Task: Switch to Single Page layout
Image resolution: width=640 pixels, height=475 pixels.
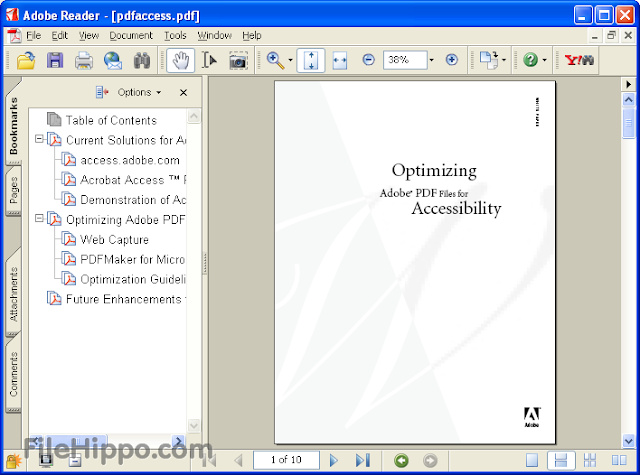Action: pos(532,460)
